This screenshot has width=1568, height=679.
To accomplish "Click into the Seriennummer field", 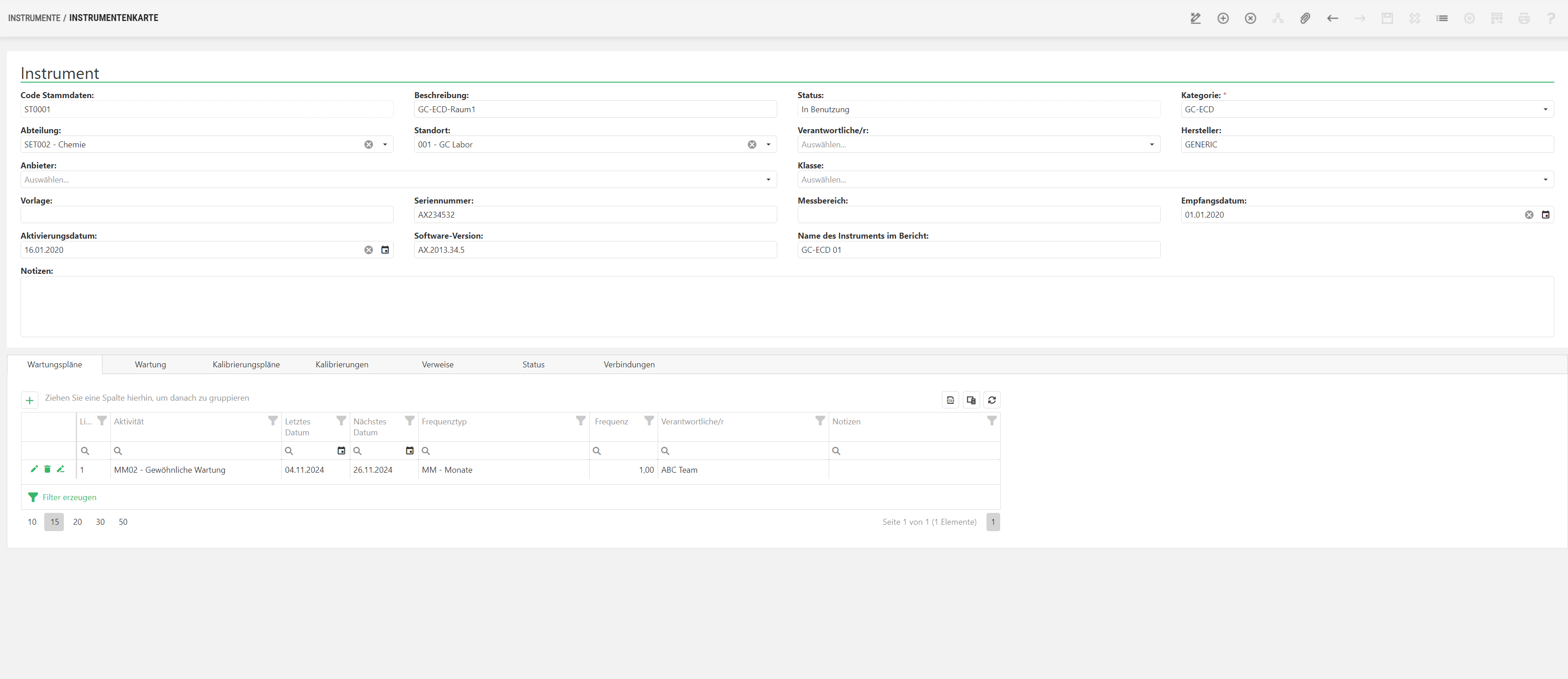I will click(x=595, y=215).
